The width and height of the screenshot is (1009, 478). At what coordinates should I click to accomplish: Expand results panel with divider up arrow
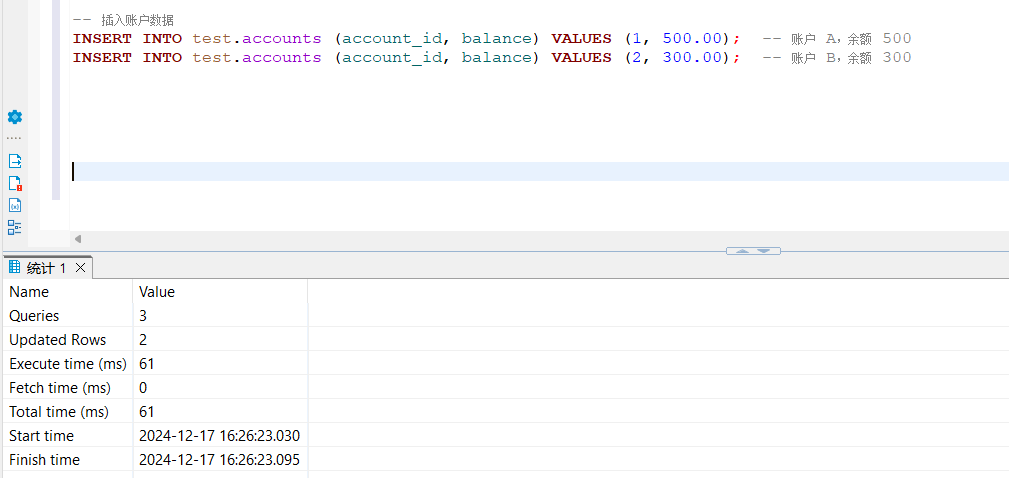742,251
